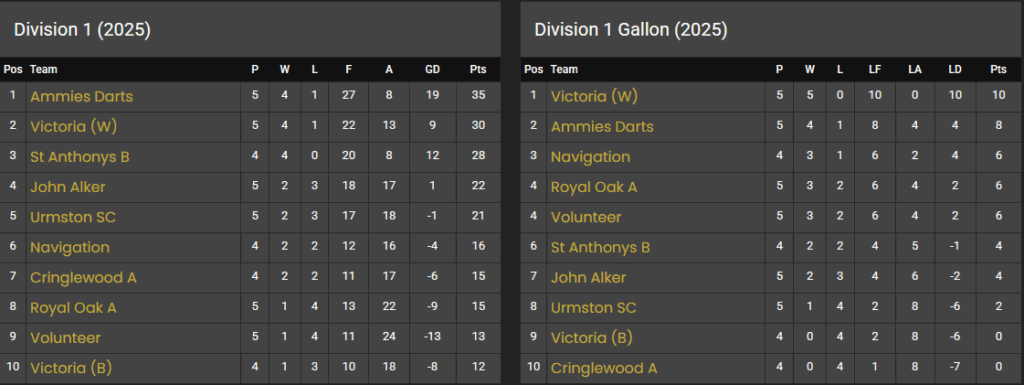Open St Anthonys B in Gallon table

600,248
